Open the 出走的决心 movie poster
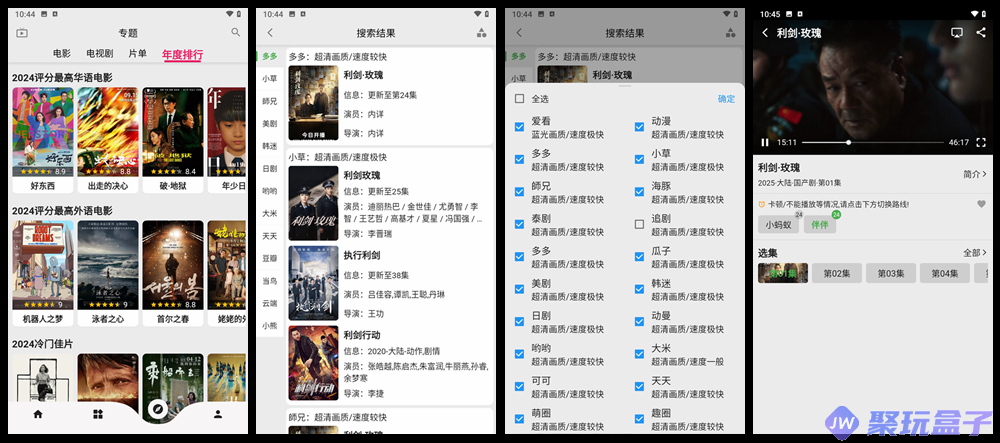1000x443 pixels. pyautogui.click(x=108, y=132)
